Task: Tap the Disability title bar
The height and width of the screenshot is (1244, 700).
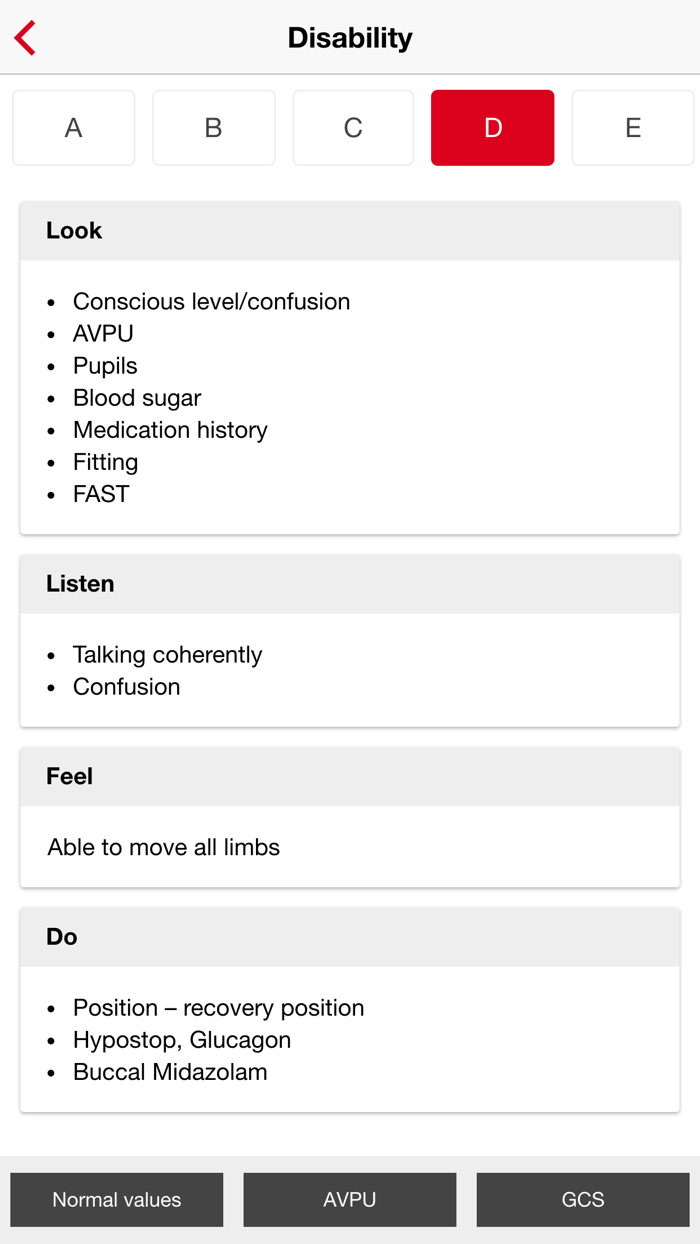Action: [350, 37]
